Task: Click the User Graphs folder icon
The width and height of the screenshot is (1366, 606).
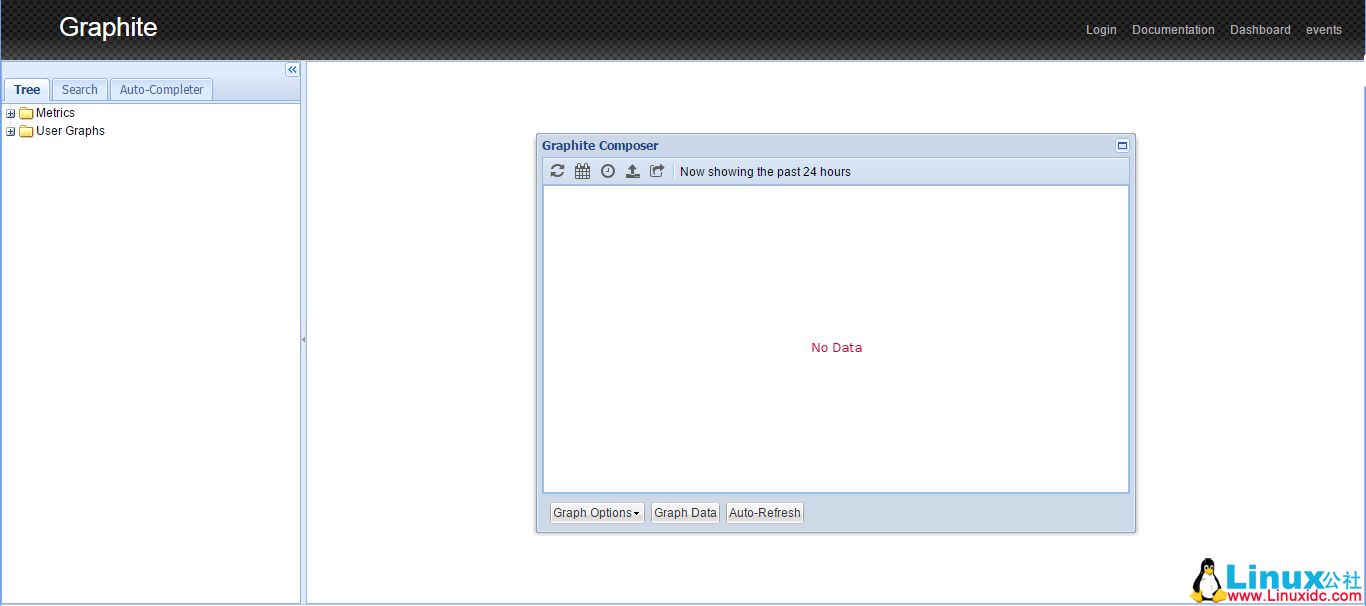Action: [x=26, y=131]
